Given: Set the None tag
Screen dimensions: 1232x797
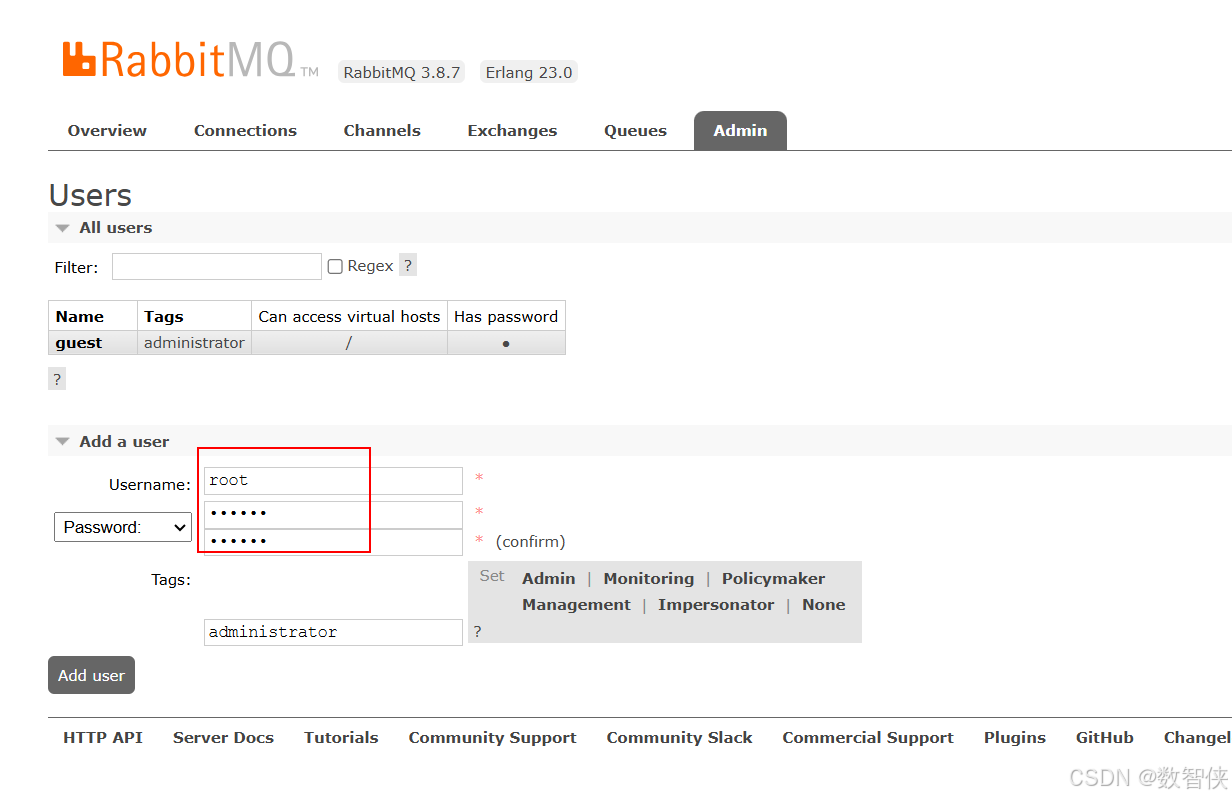Looking at the screenshot, I should coord(823,604).
